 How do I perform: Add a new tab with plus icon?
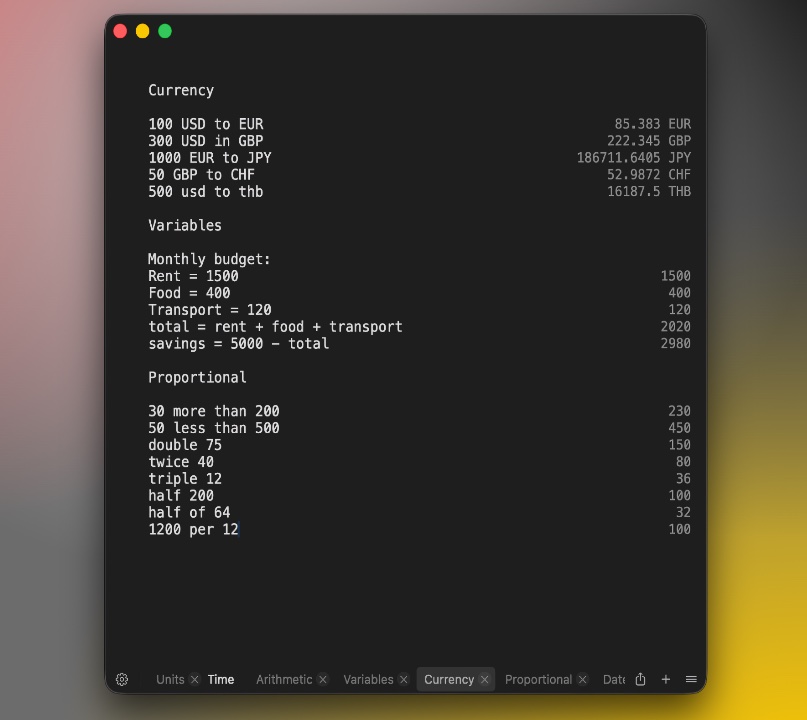point(665,679)
